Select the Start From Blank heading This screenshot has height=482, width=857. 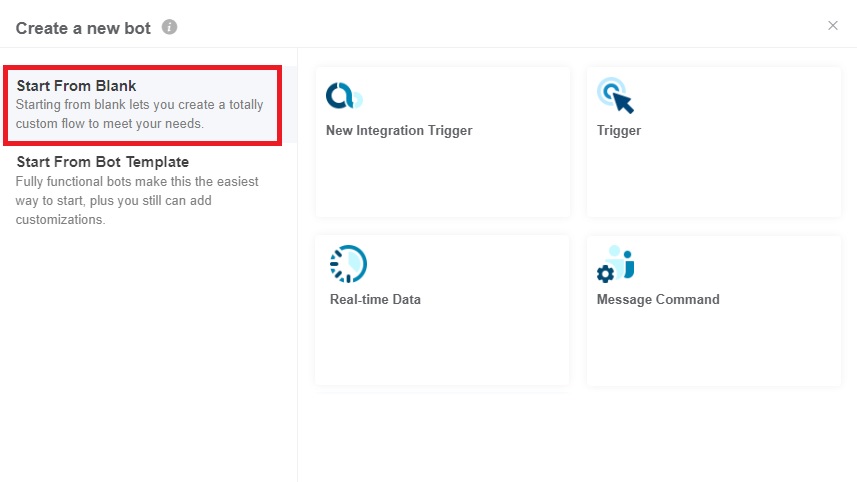tap(76, 86)
